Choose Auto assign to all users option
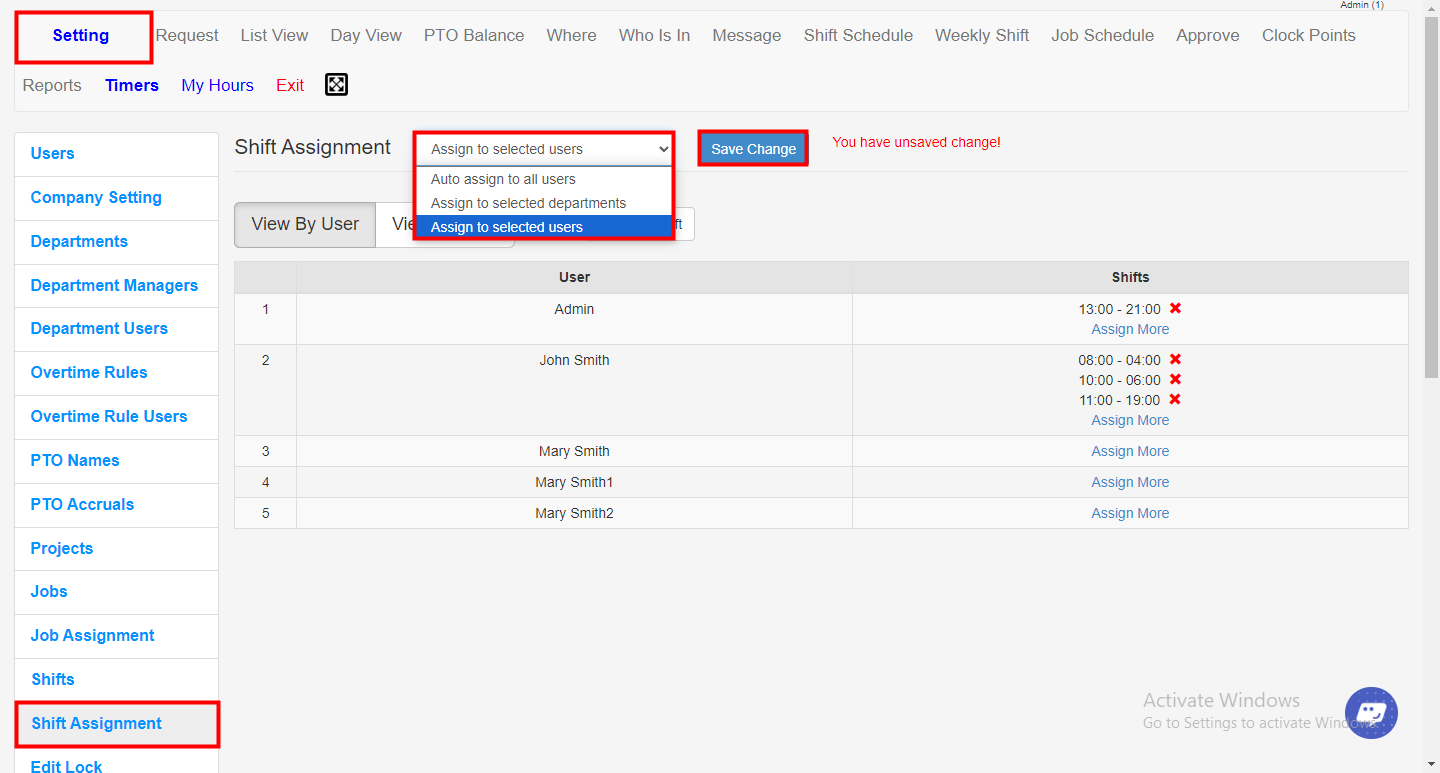Screen dimensions: 1440x773 (x=503, y=180)
